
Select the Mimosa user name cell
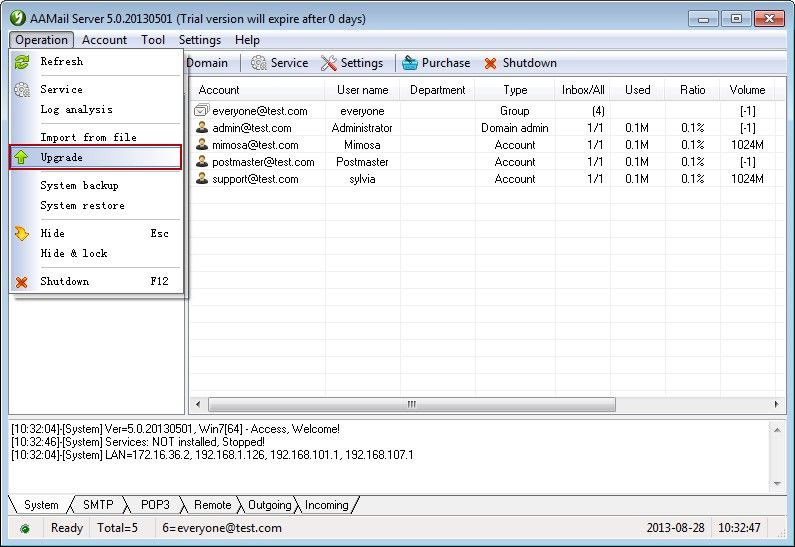(362, 145)
